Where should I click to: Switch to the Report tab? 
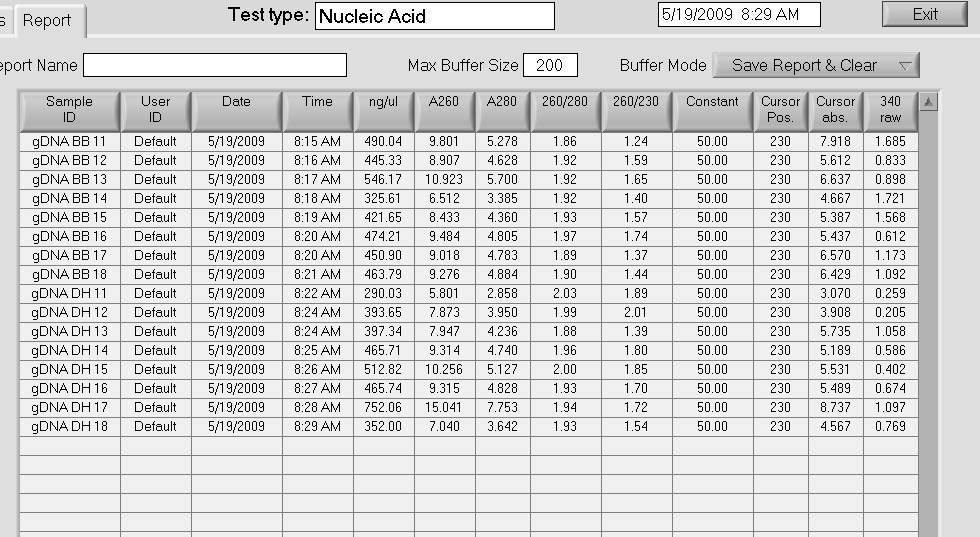tap(47, 20)
